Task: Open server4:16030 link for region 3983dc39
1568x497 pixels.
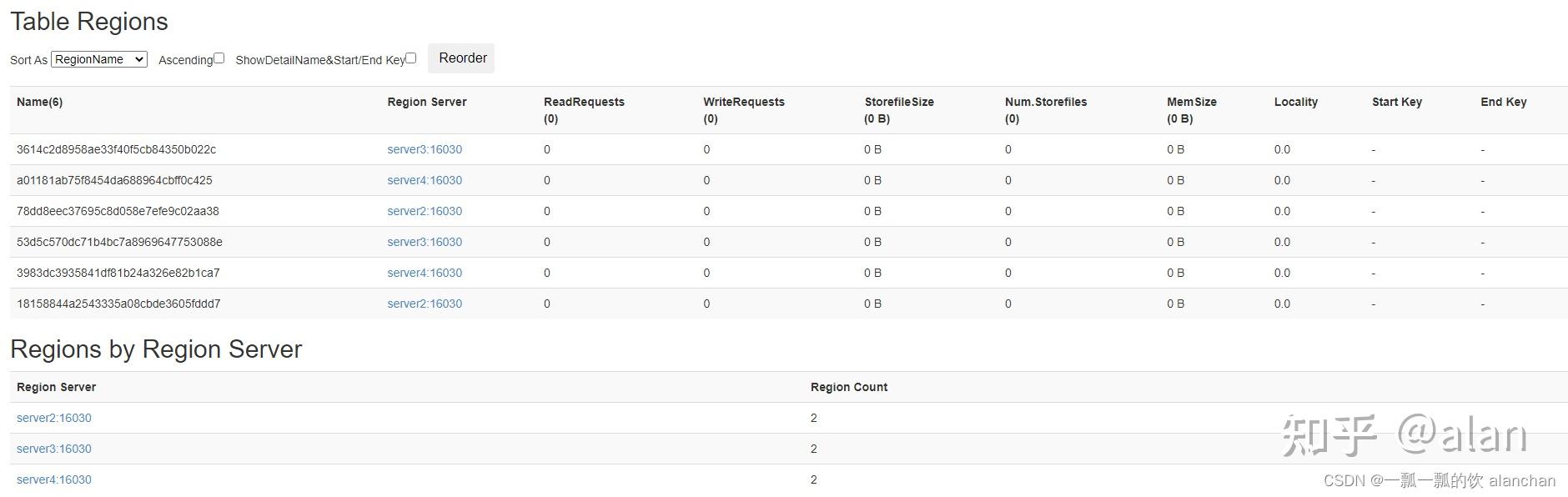Action: click(x=425, y=273)
